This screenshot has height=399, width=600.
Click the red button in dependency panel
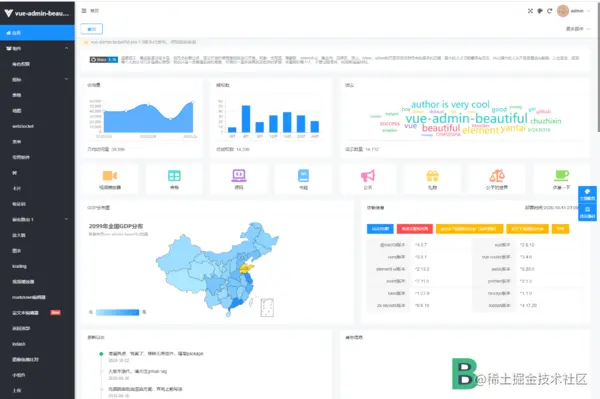click(415, 229)
